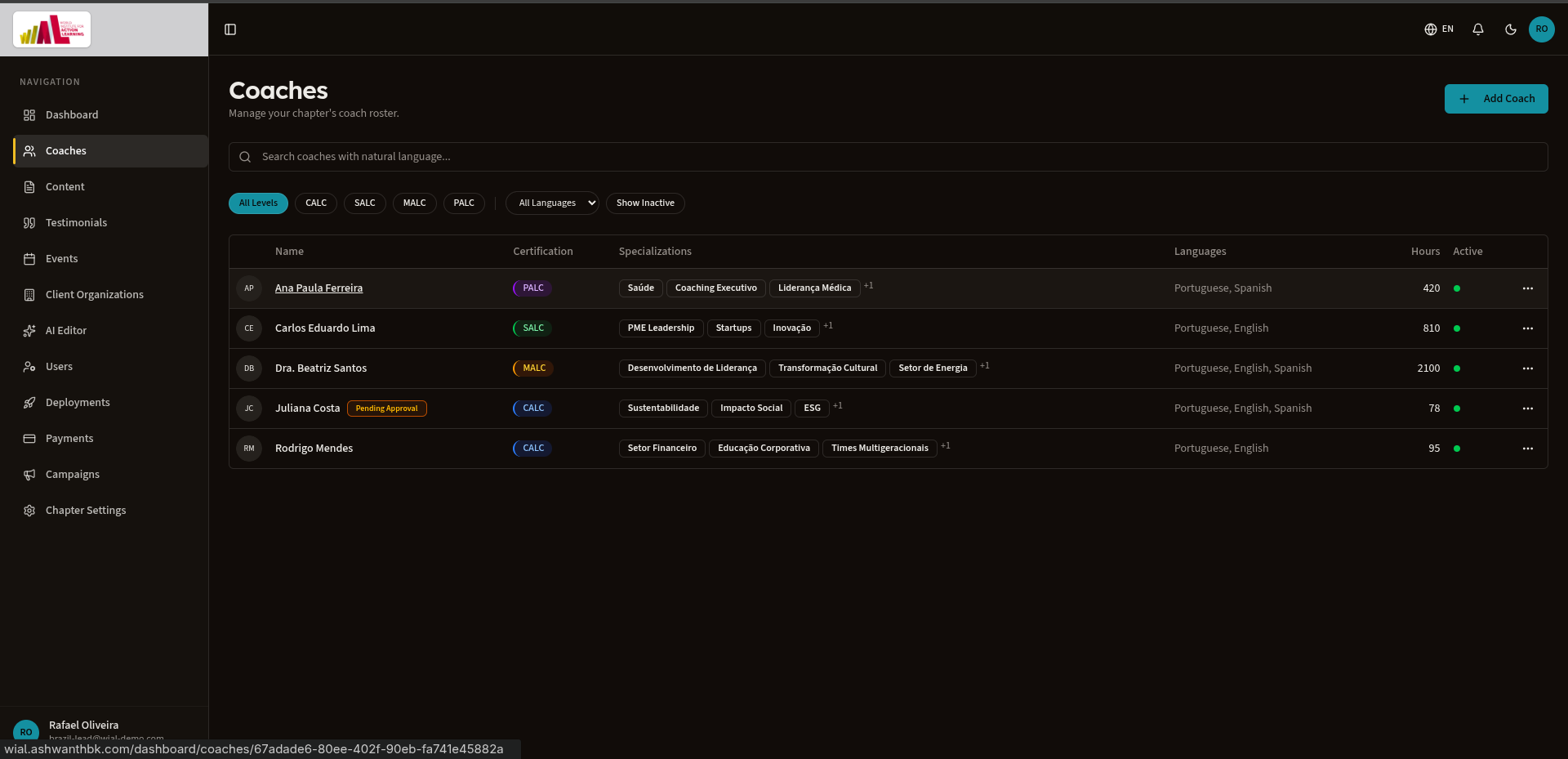This screenshot has width=1568, height=759.
Task: Go to Deployments page
Action: pos(111,403)
